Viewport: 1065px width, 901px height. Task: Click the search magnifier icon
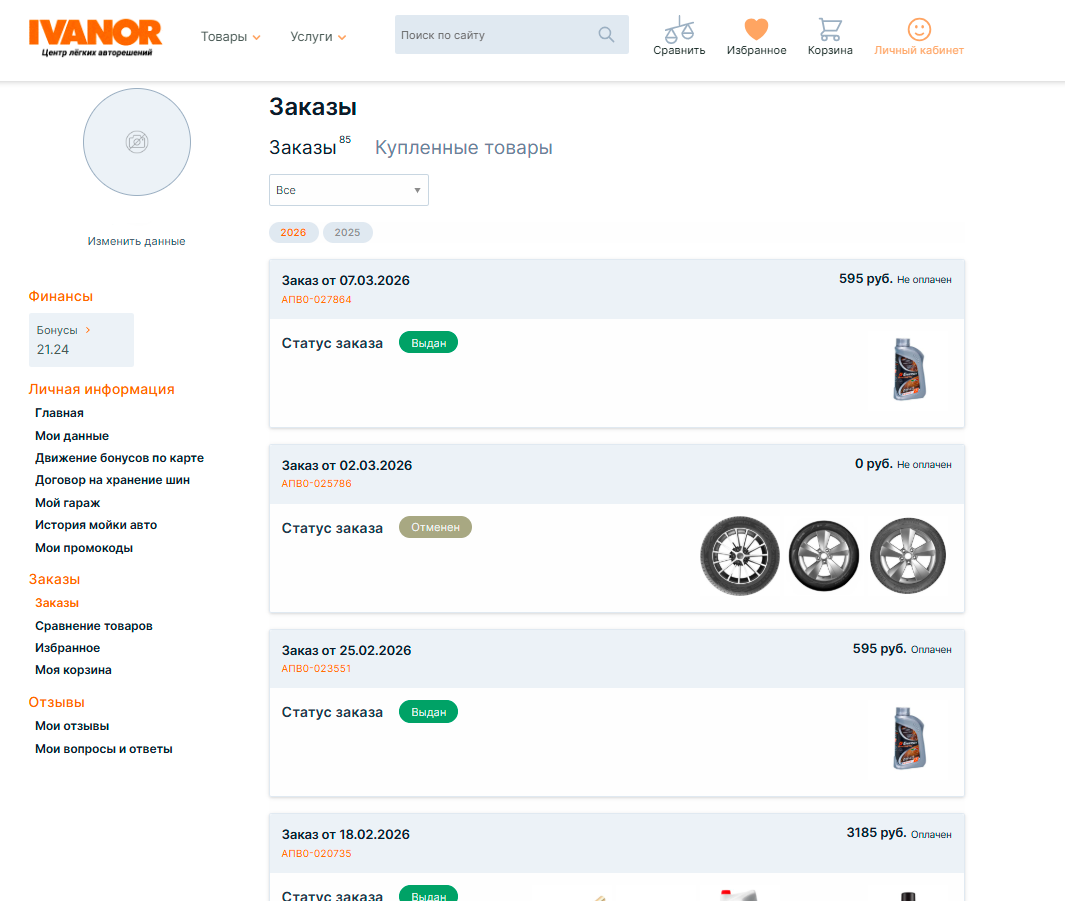tap(606, 35)
